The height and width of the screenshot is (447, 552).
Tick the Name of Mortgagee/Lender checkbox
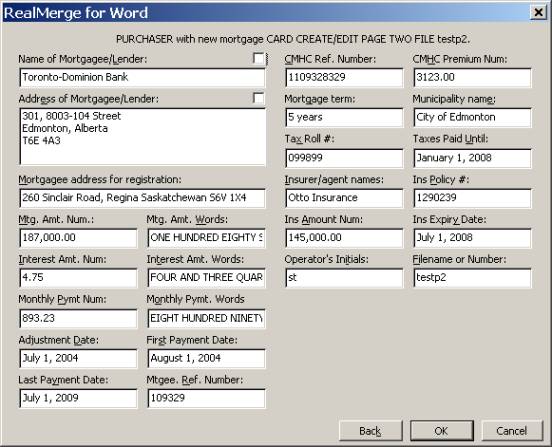tap(259, 58)
